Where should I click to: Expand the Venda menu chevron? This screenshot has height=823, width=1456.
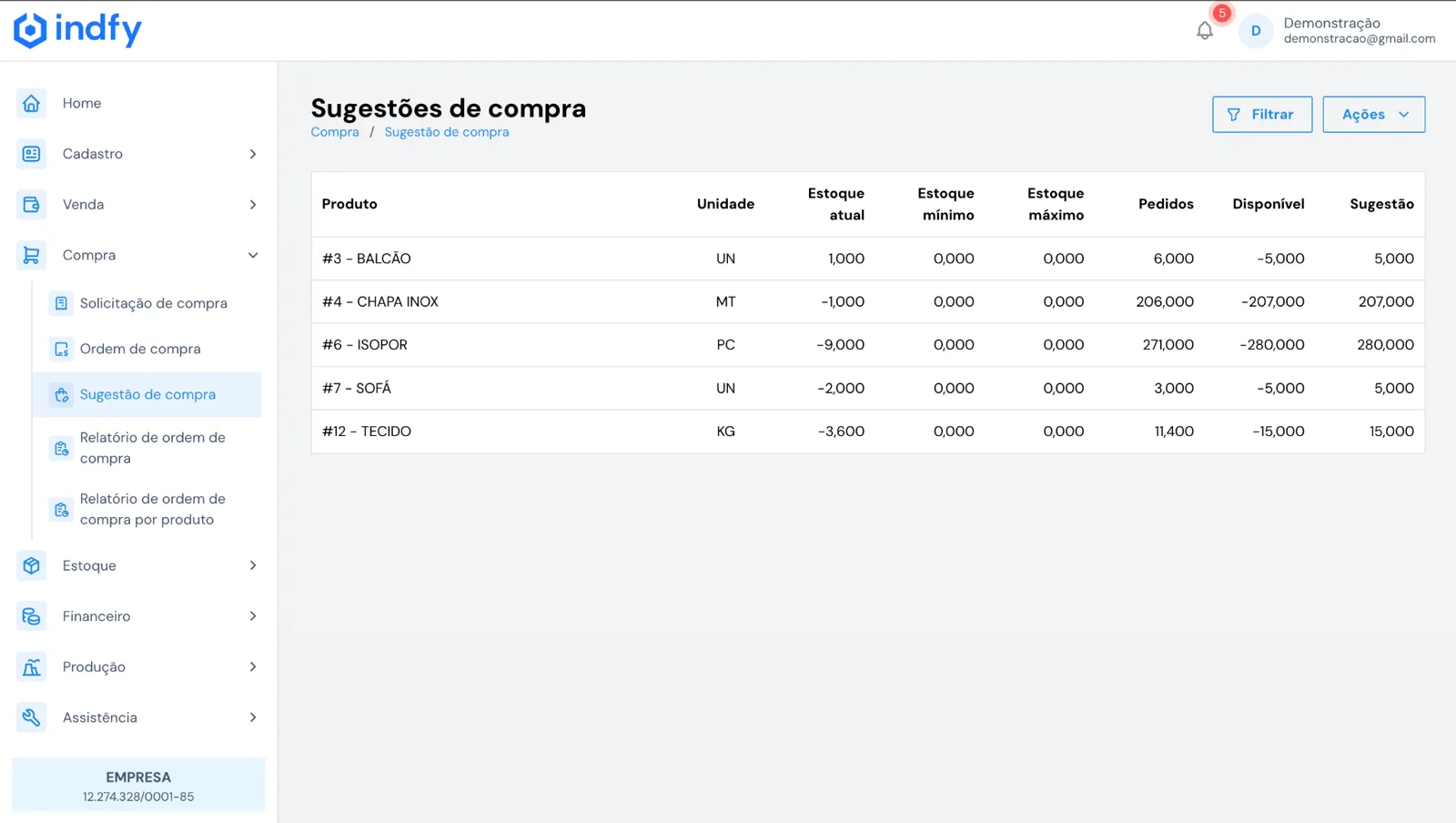coord(253,205)
